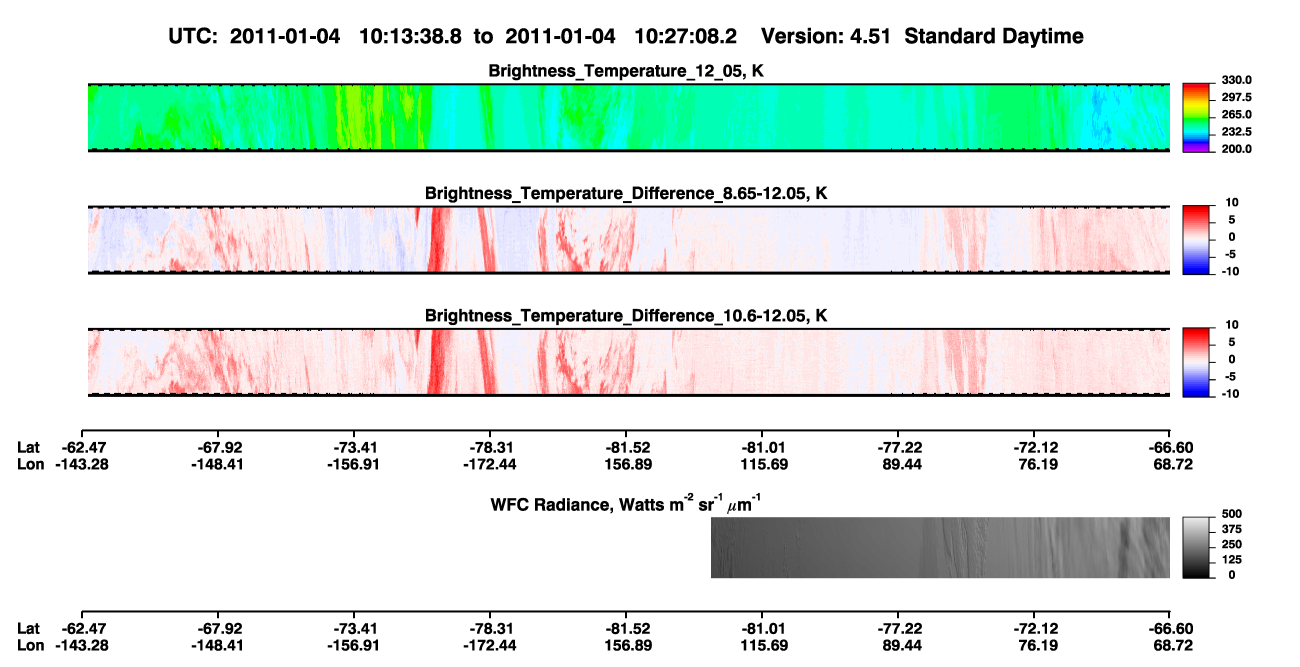Click the 297.5 colorbar tick label
Viewport: 1300px width, 667px height.
pos(1236,98)
